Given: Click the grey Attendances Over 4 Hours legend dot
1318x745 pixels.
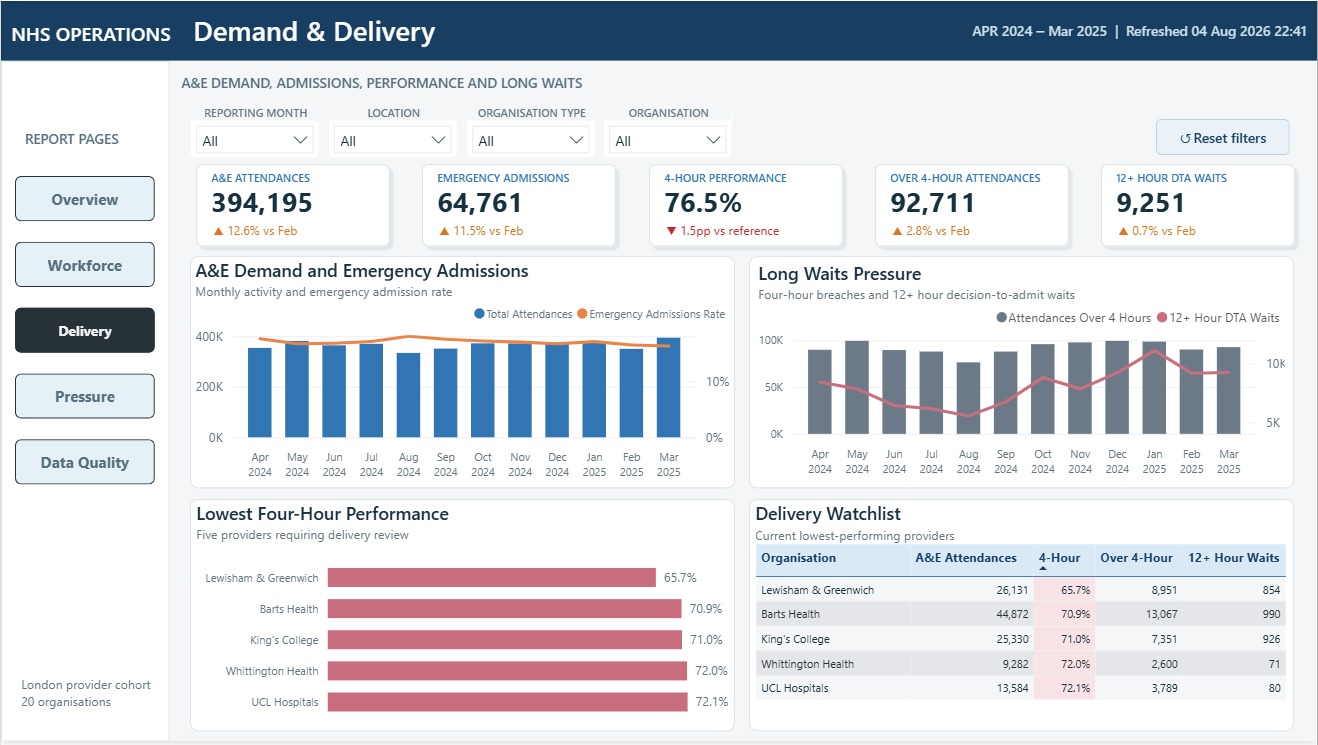Looking at the screenshot, I should pyautogui.click(x=1001, y=318).
